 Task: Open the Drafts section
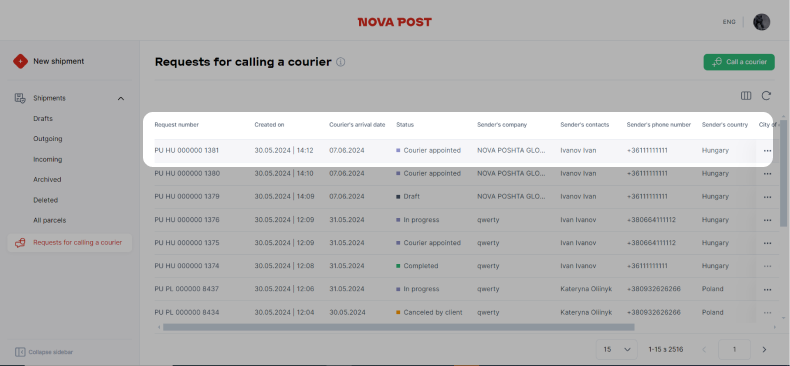point(43,118)
